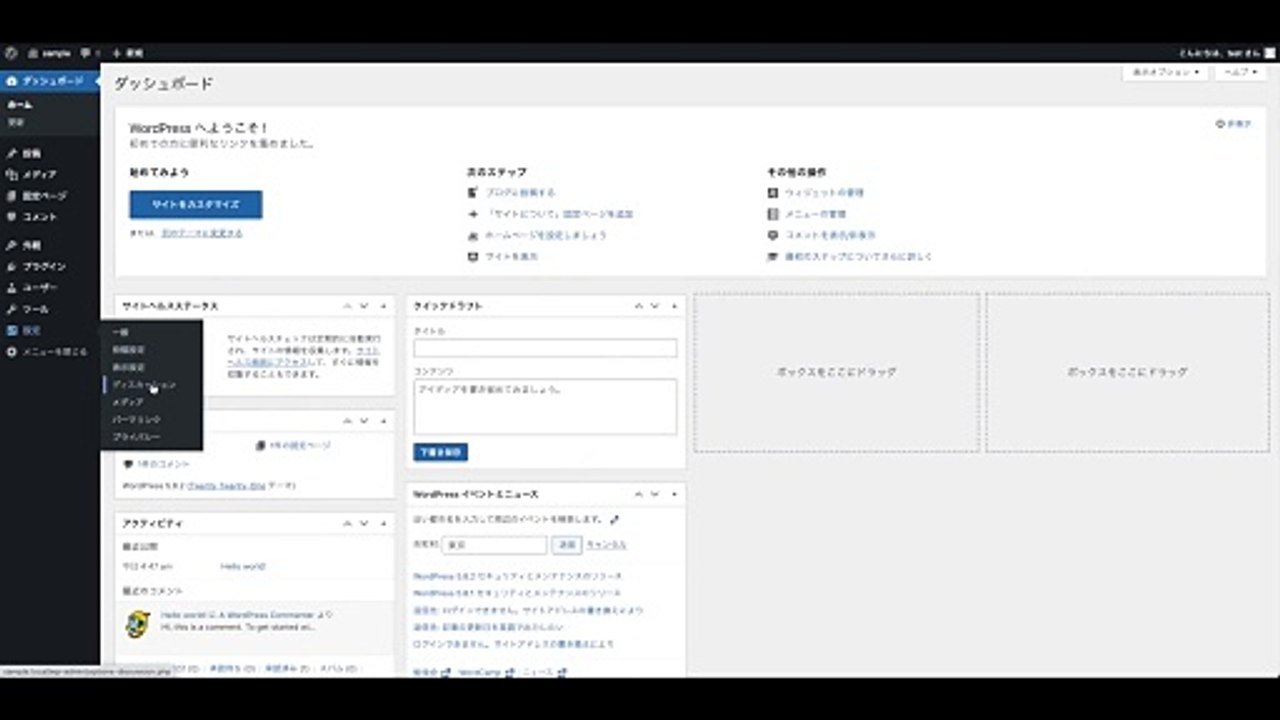Select メディア in the Settings flyout
The height and width of the screenshot is (720, 1280).
click(128, 402)
